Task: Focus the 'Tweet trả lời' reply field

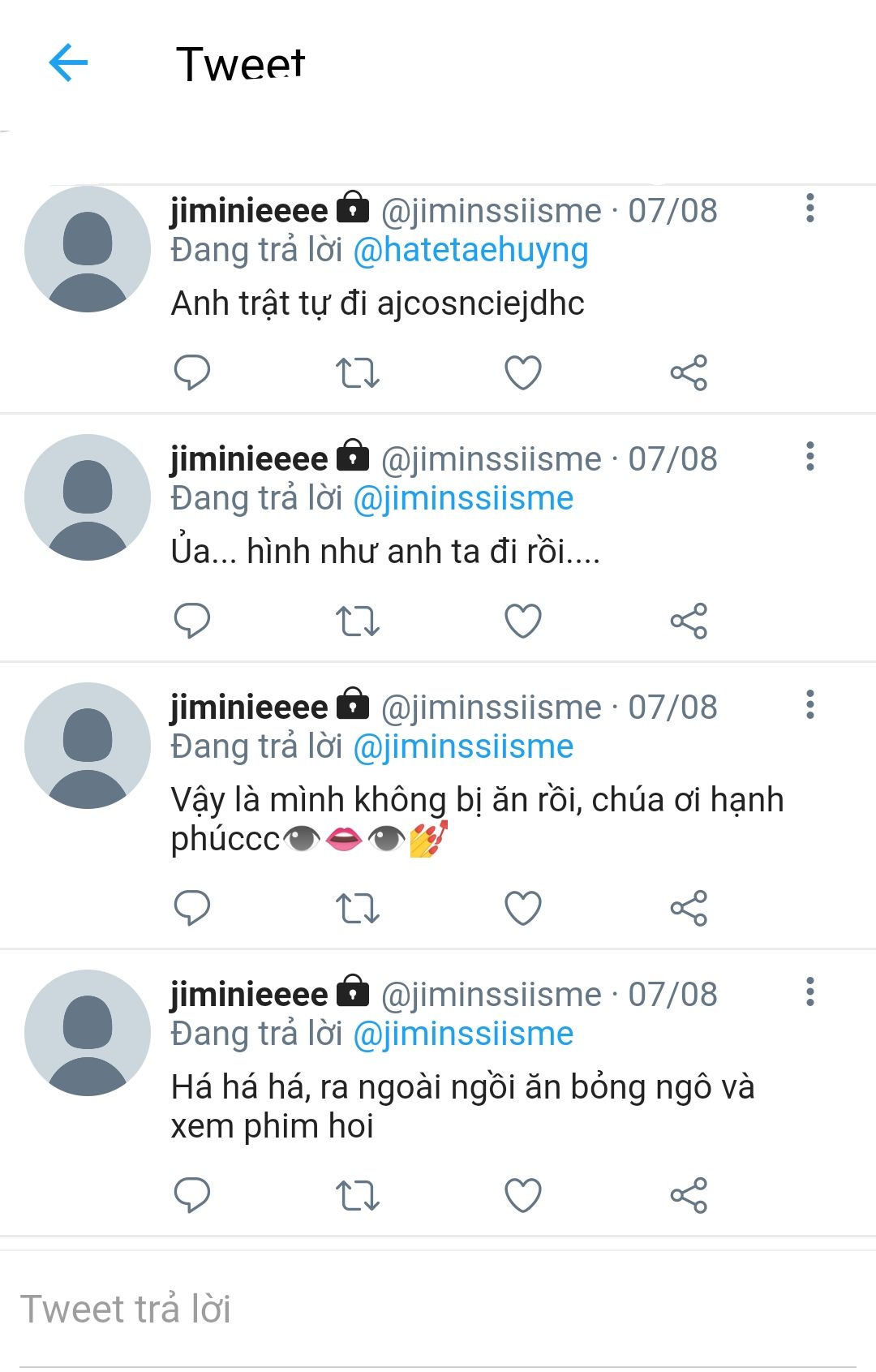Action: click(438, 1310)
